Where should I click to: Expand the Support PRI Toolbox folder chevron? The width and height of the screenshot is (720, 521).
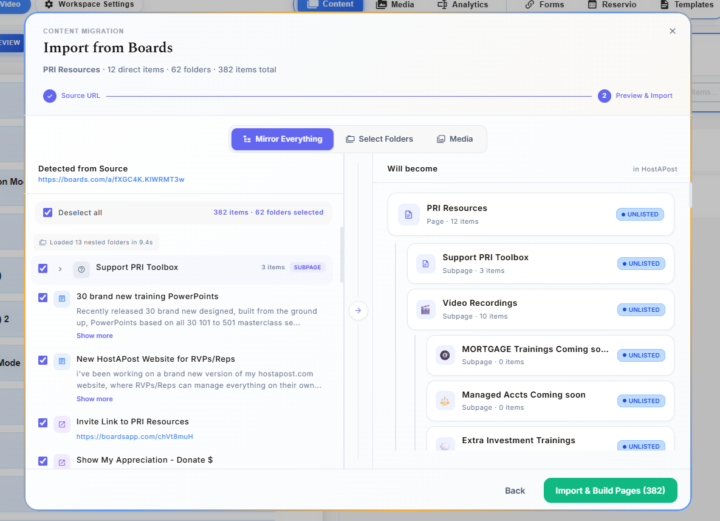(x=60, y=269)
